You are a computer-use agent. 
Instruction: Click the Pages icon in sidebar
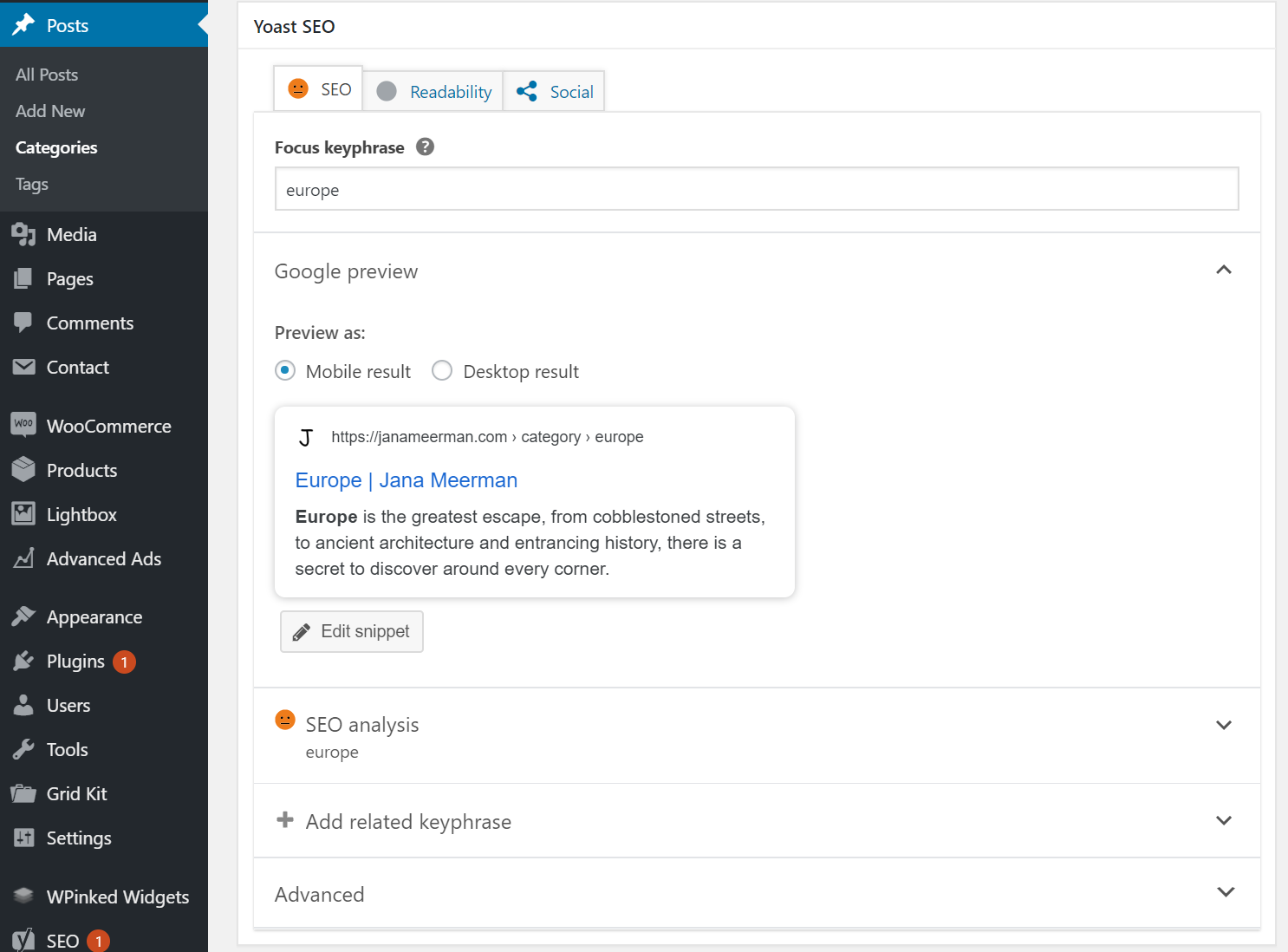[x=23, y=278]
